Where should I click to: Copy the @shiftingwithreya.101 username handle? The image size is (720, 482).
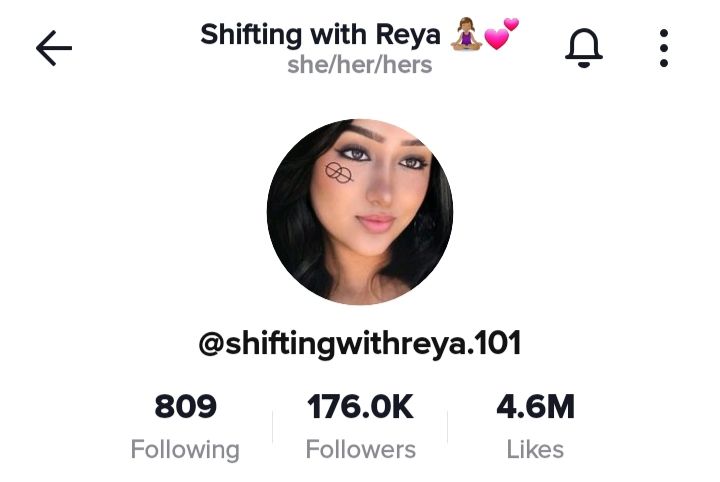[x=360, y=344]
